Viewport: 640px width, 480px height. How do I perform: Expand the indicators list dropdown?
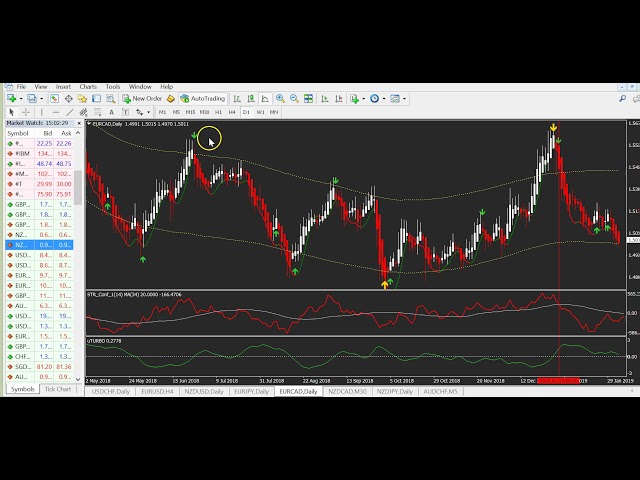[x=363, y=99]
